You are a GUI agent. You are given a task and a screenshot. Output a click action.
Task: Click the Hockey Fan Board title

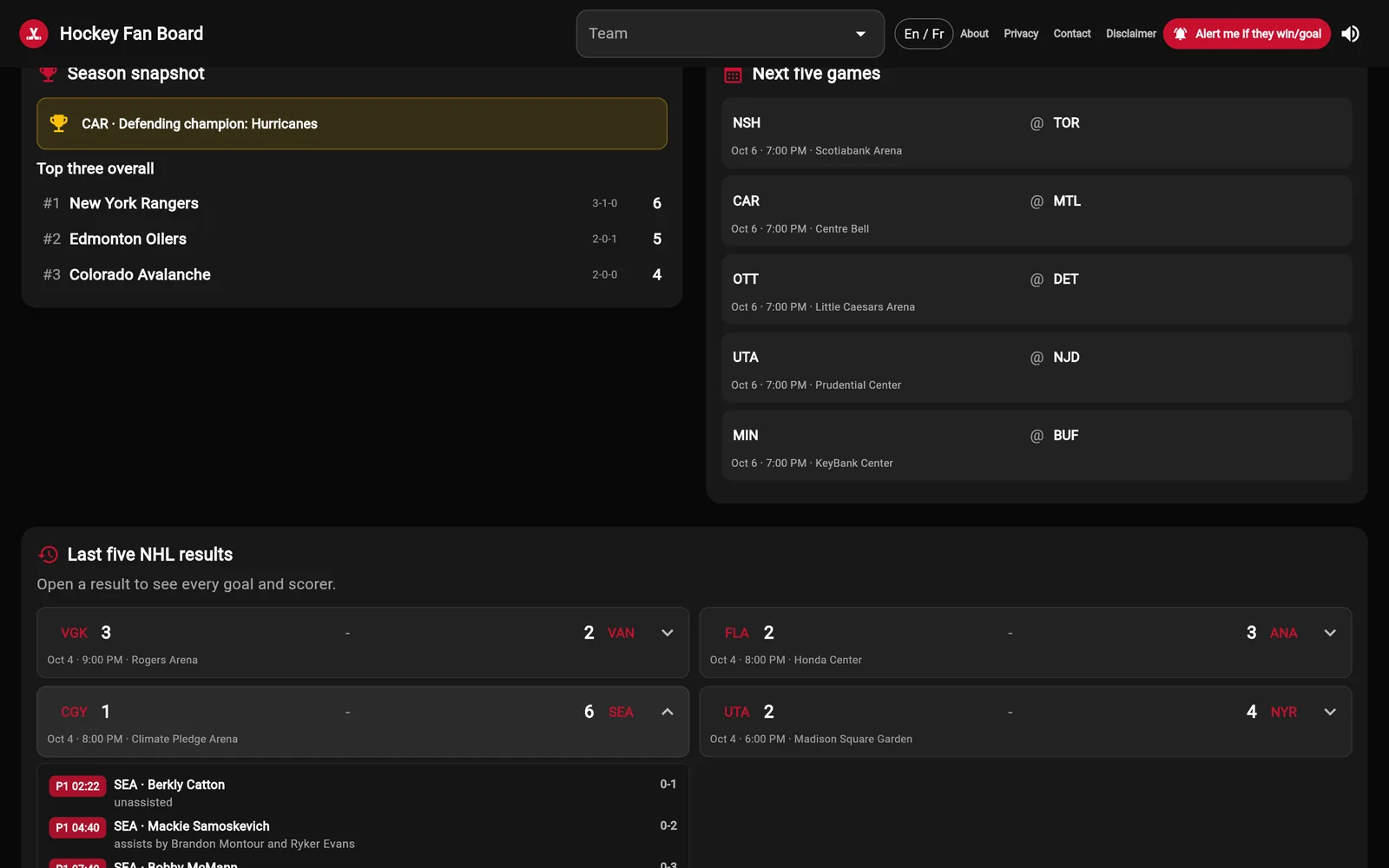tap(131, 34)
